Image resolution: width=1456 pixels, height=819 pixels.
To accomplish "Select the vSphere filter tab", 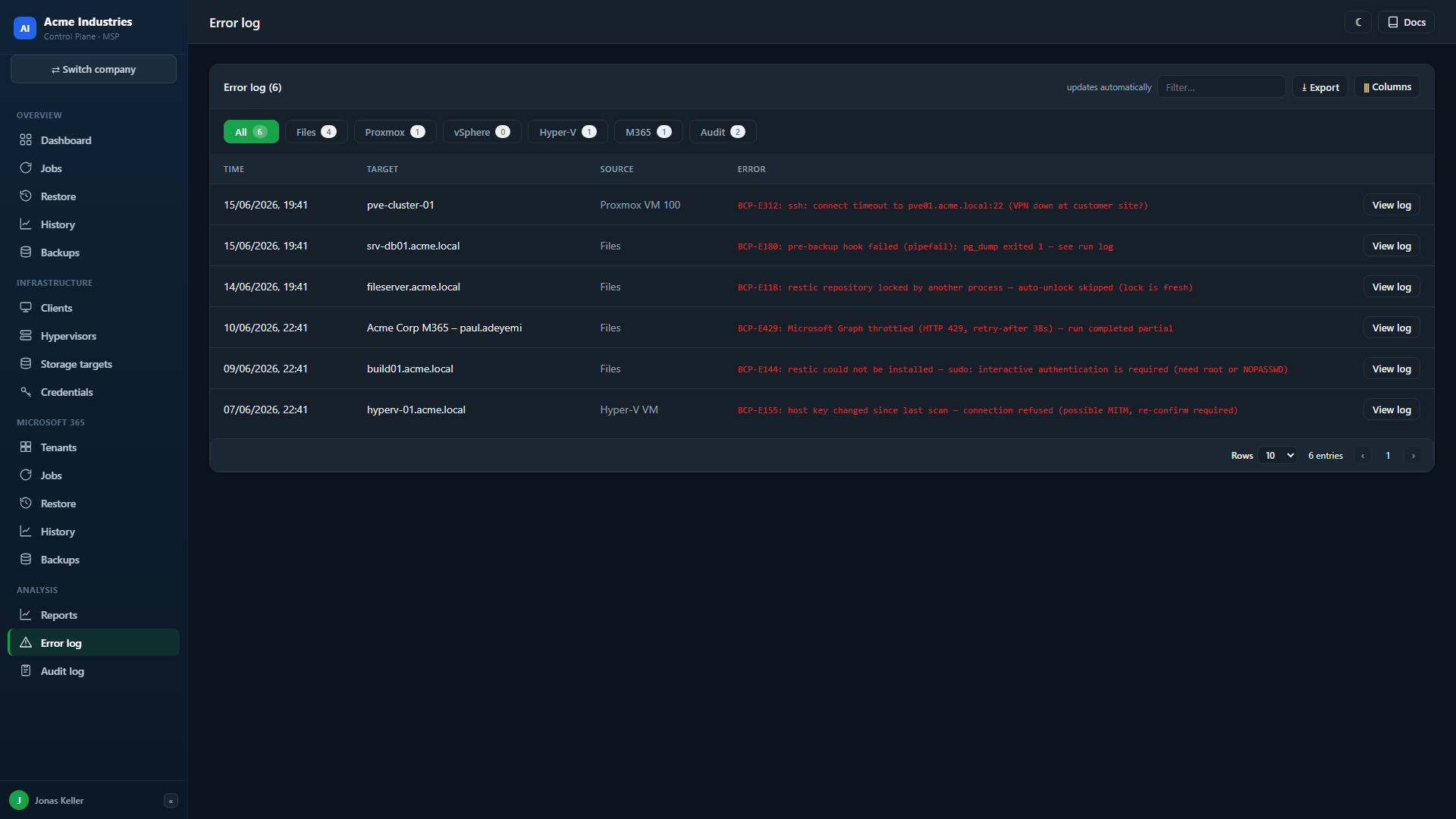I will tap(482, 132).
